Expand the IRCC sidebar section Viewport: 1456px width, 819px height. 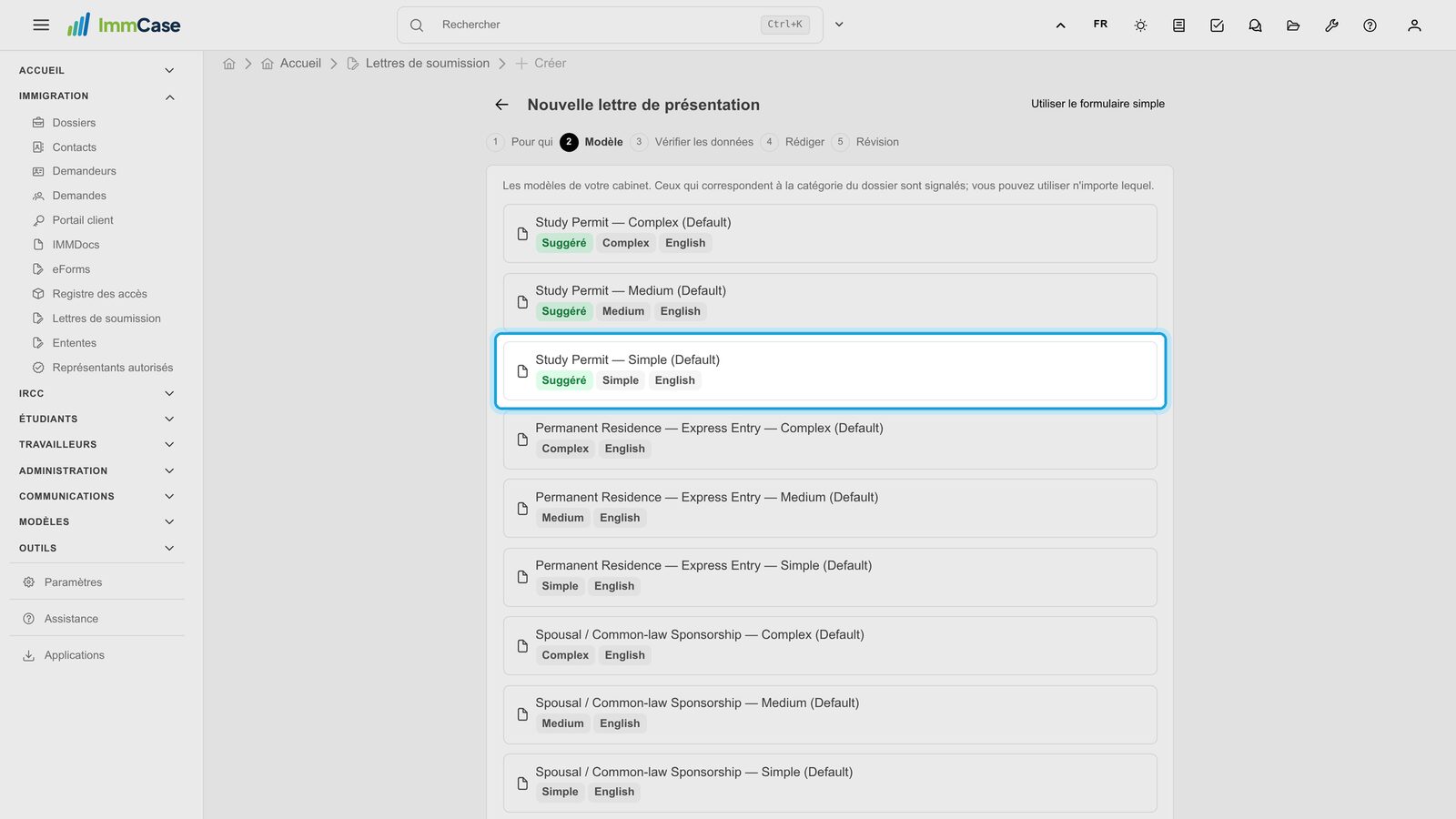coord(96,393)
